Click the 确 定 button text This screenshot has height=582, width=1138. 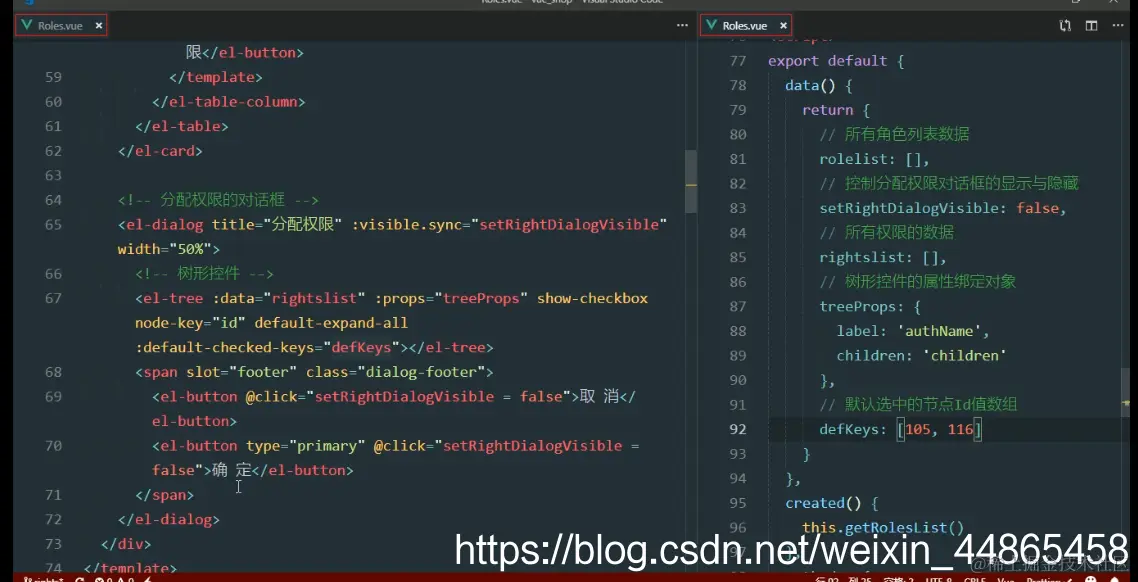tap(232, 470)
